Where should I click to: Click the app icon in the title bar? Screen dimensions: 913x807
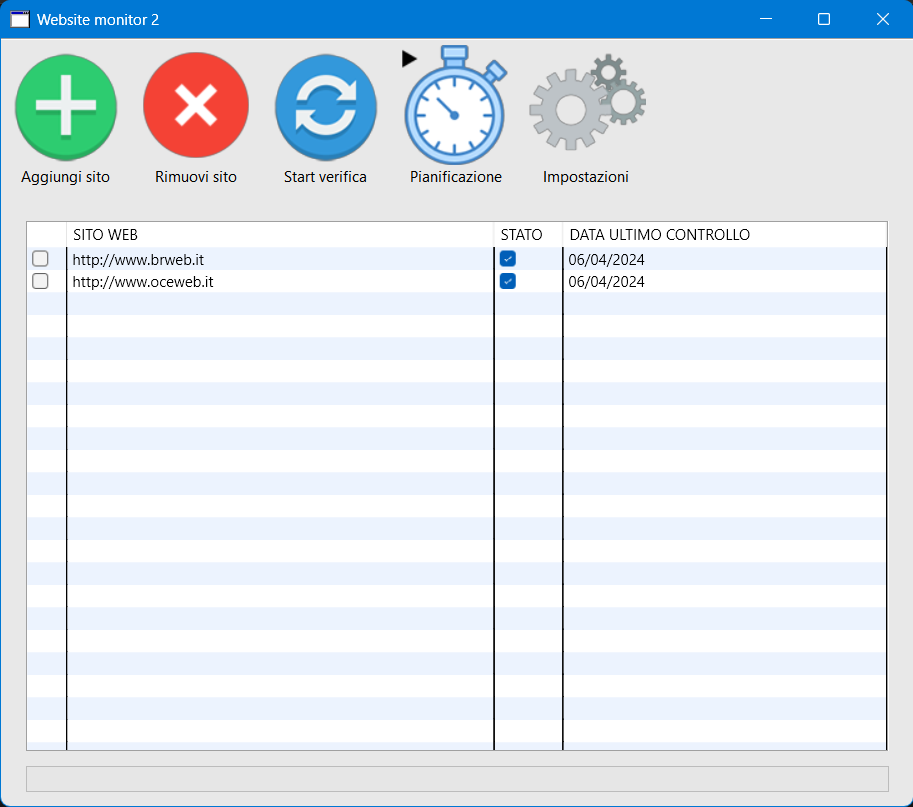click(x=20, y=19)
